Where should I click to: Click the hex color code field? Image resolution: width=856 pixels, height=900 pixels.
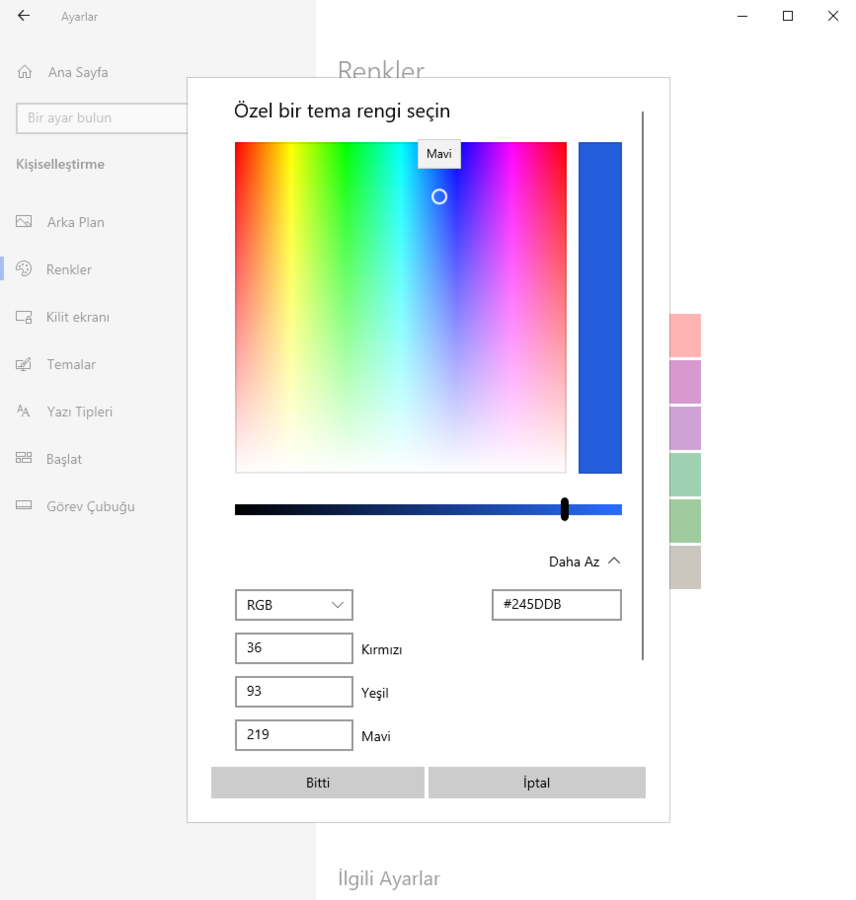556,605
